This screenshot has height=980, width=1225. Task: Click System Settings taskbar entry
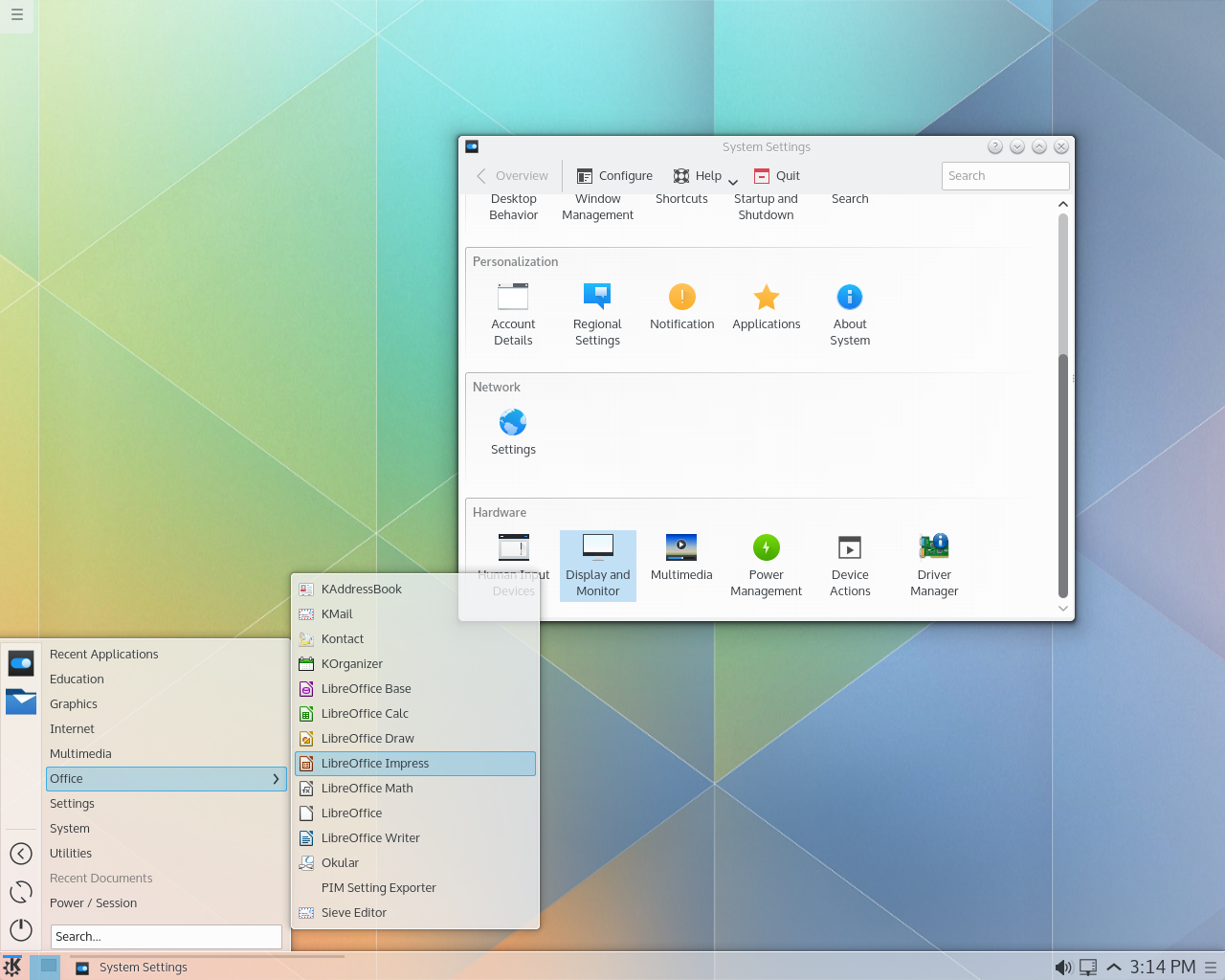(207, 967)
